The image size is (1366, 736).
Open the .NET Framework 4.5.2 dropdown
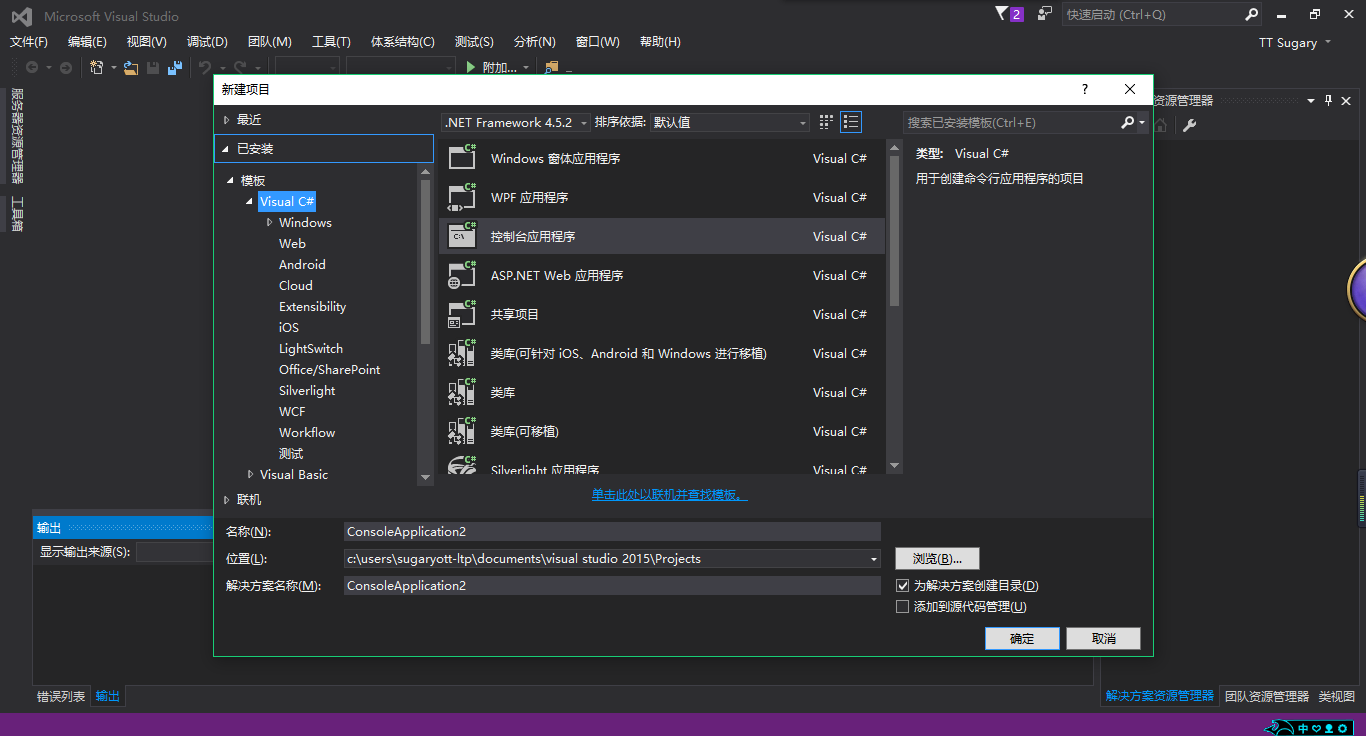coord(516,122)
